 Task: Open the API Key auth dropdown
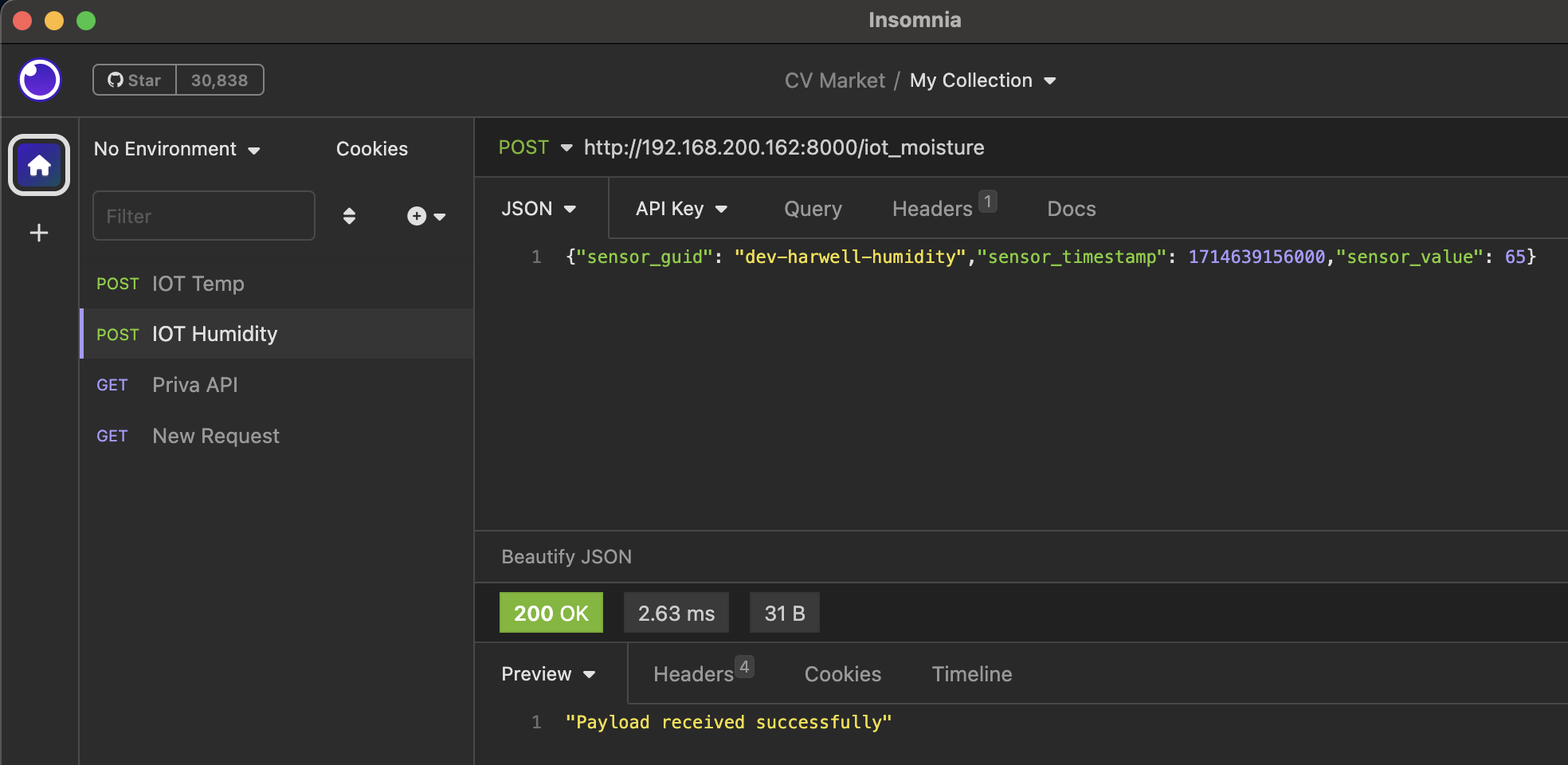681,209
